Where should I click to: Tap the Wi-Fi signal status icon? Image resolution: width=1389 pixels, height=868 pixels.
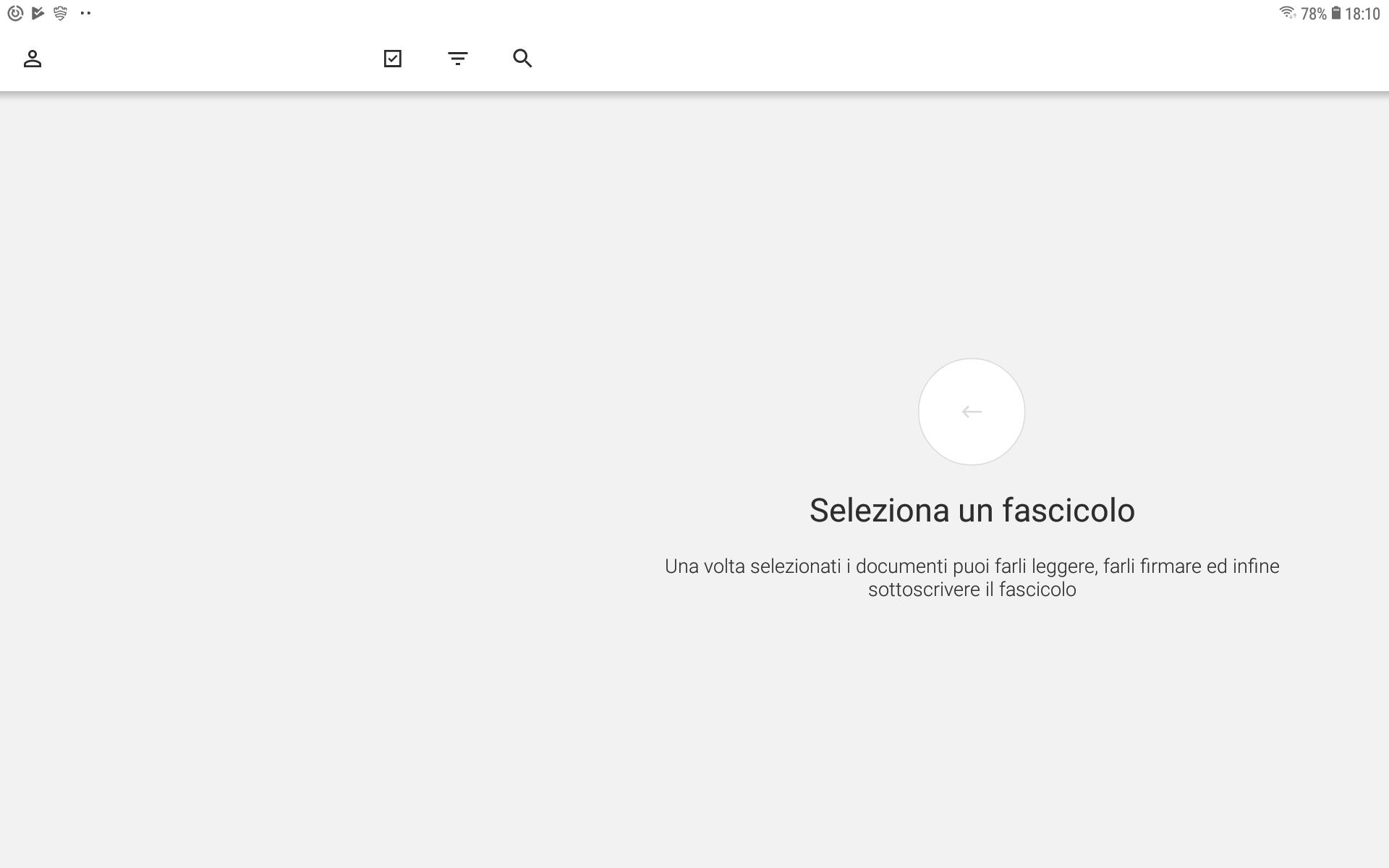click(1286, 13)
